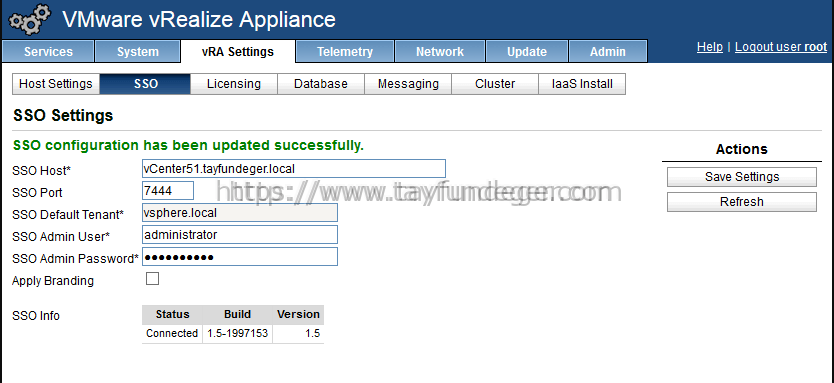This screenshot has height=383, width=834.
Task: Select build value 1.5-1997153
Action: tap(237, 334)
